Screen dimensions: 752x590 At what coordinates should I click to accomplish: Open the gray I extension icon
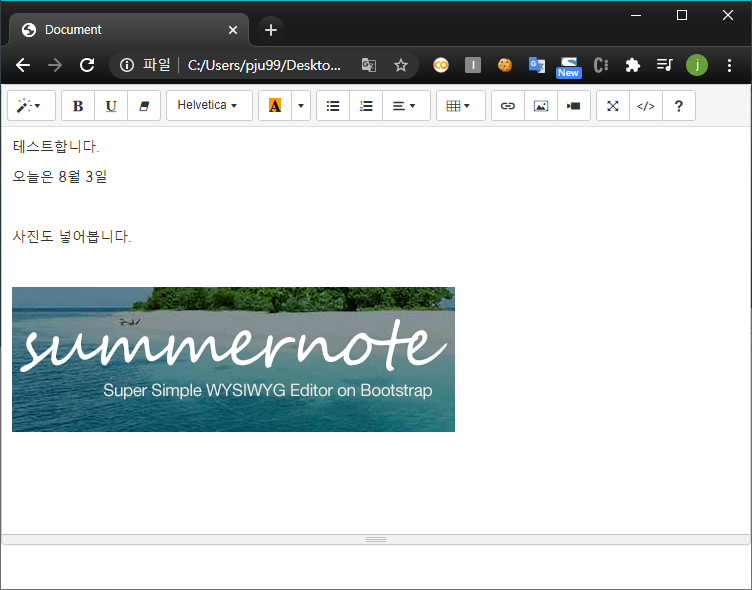tap(473, 65)
